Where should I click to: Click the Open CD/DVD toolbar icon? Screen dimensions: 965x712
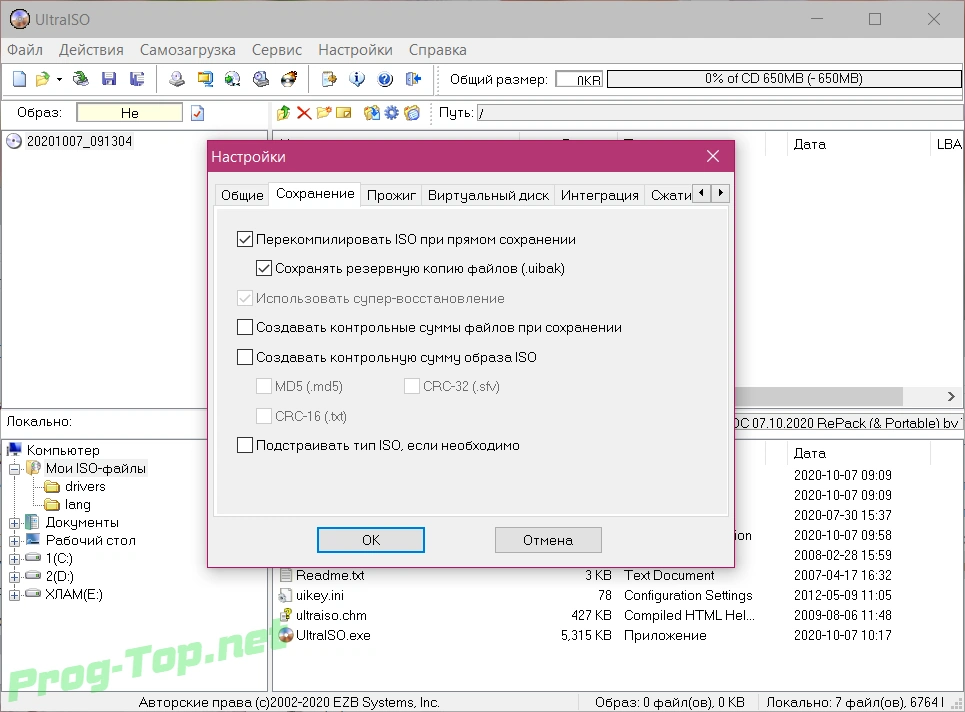(x=81, y=79)
